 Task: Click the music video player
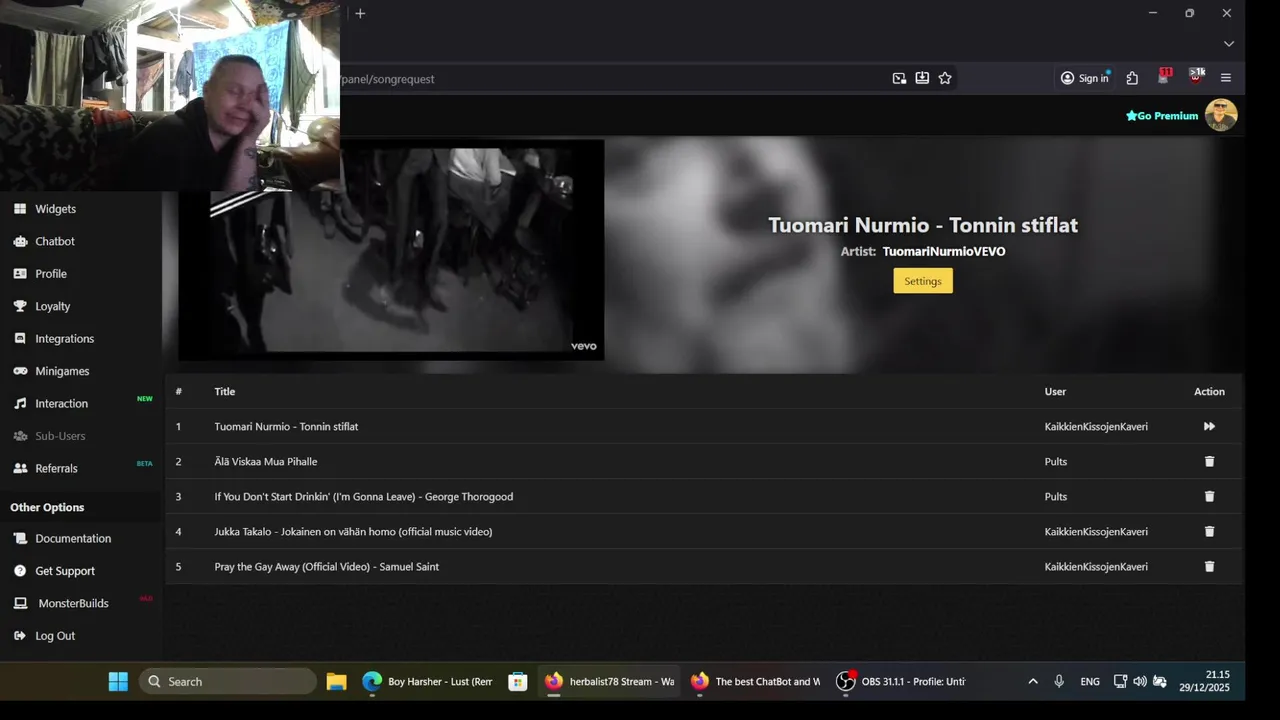(391, 250)
